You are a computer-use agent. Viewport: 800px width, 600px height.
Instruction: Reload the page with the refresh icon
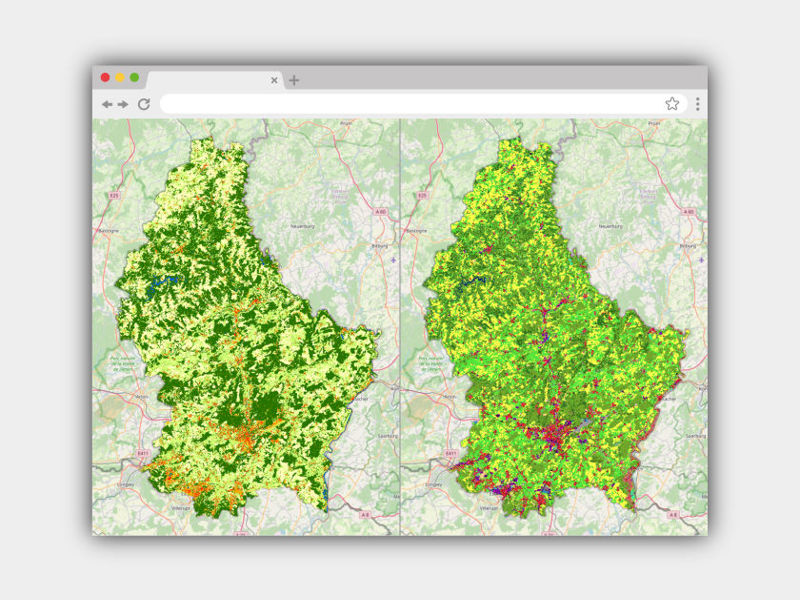point(144,104)
